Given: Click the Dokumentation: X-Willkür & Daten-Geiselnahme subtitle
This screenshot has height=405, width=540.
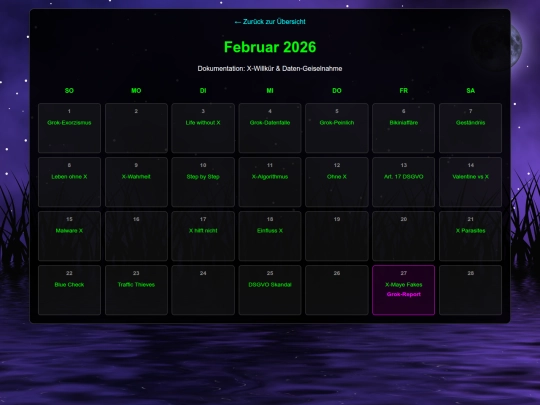Looking at the screenshot, I should pos(270,69).
